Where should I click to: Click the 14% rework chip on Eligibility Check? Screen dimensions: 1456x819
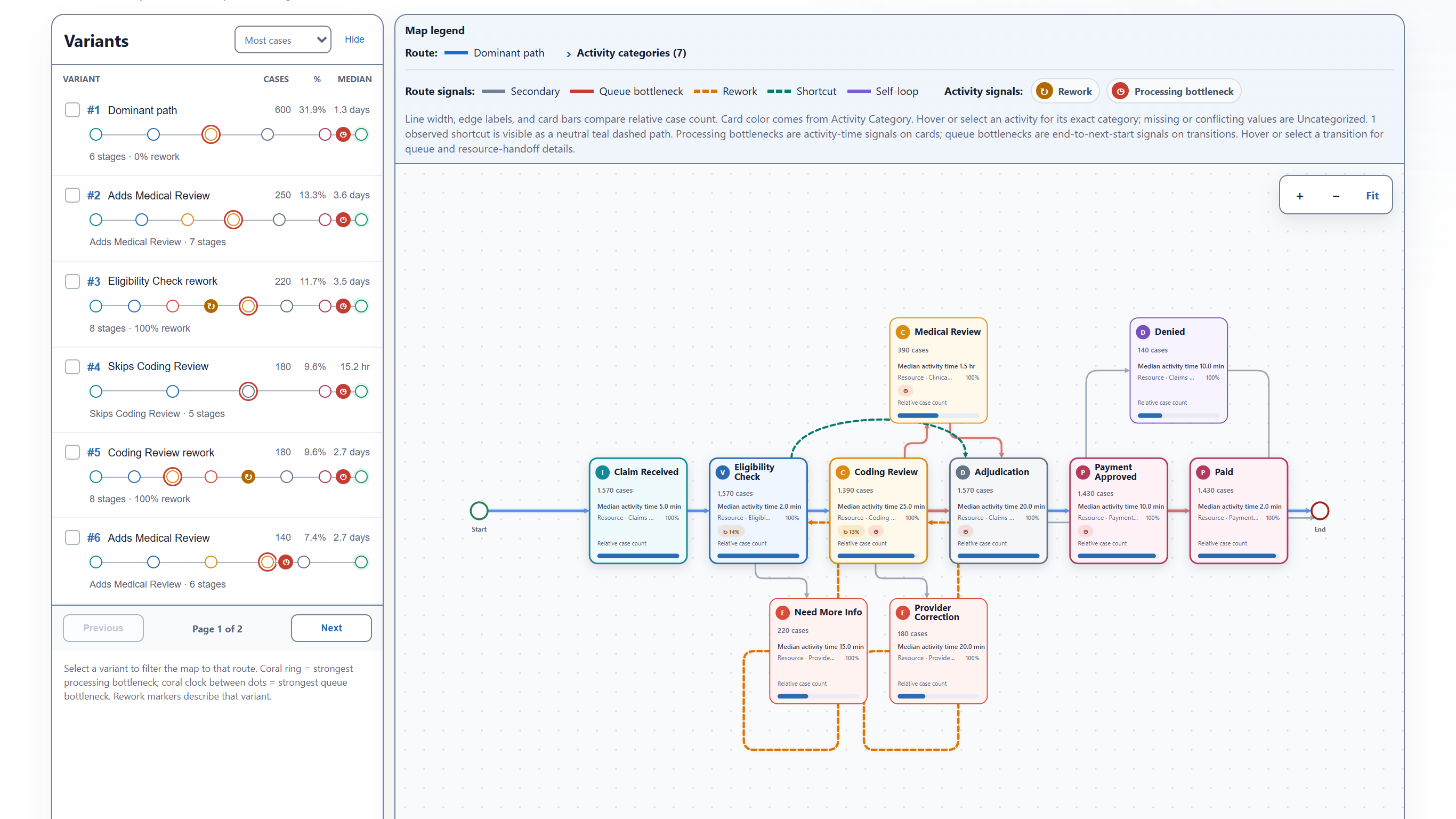click(x=731, y=532)
